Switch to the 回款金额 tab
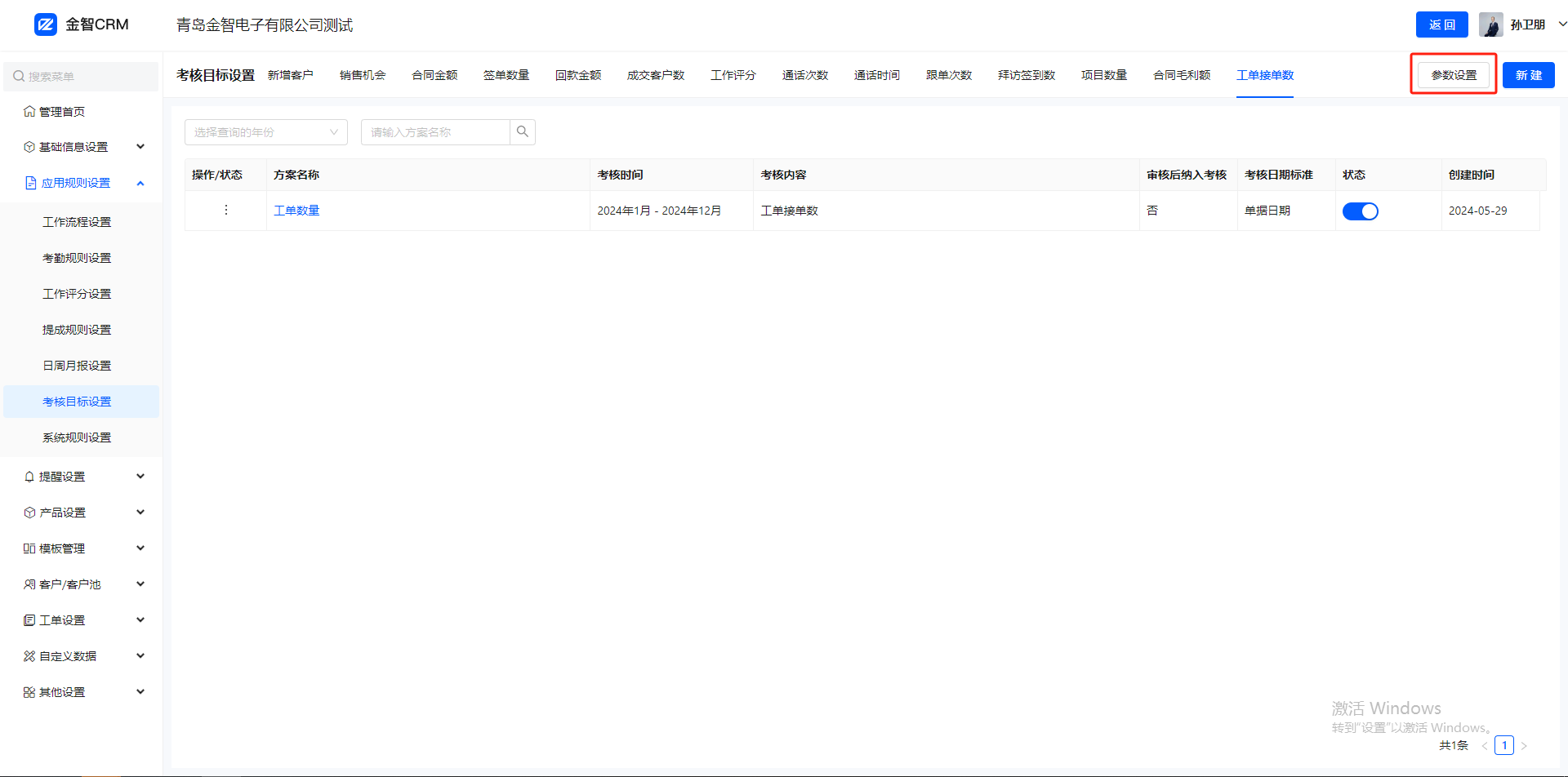 click(x=578, y=75)
